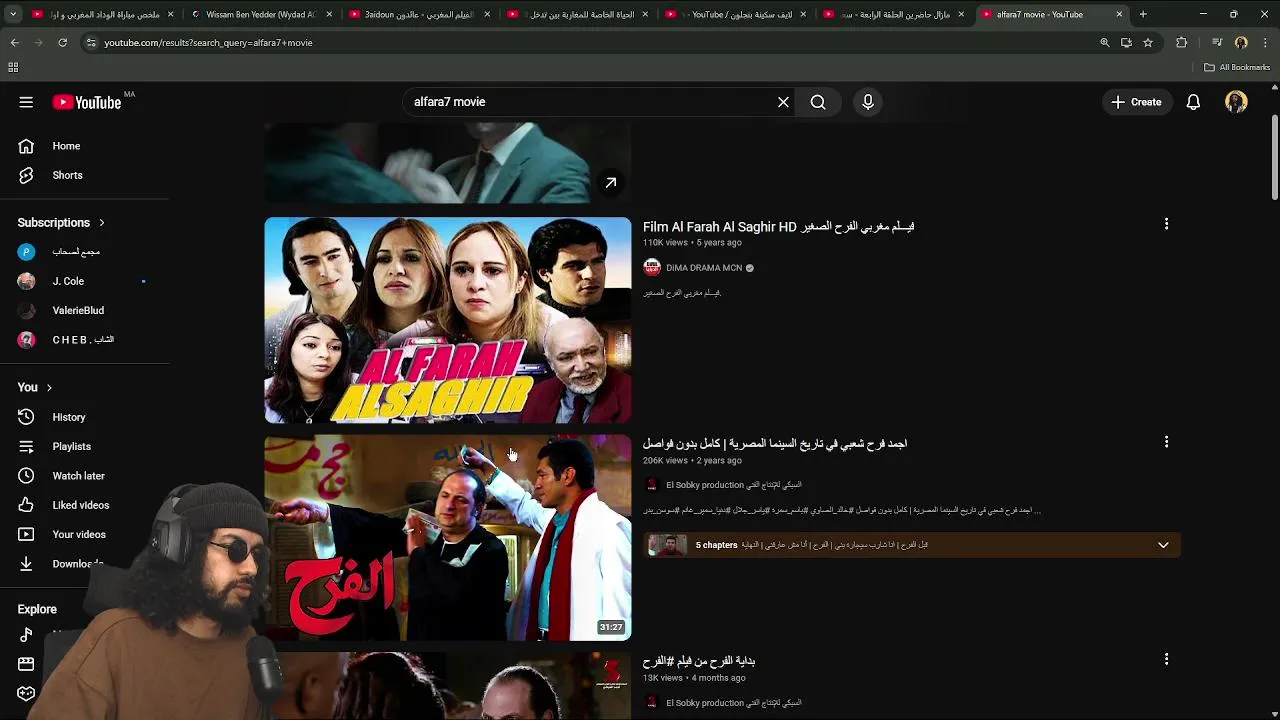
Task: Open the YouTube hamburger guide menu
Action: (26, 102)
